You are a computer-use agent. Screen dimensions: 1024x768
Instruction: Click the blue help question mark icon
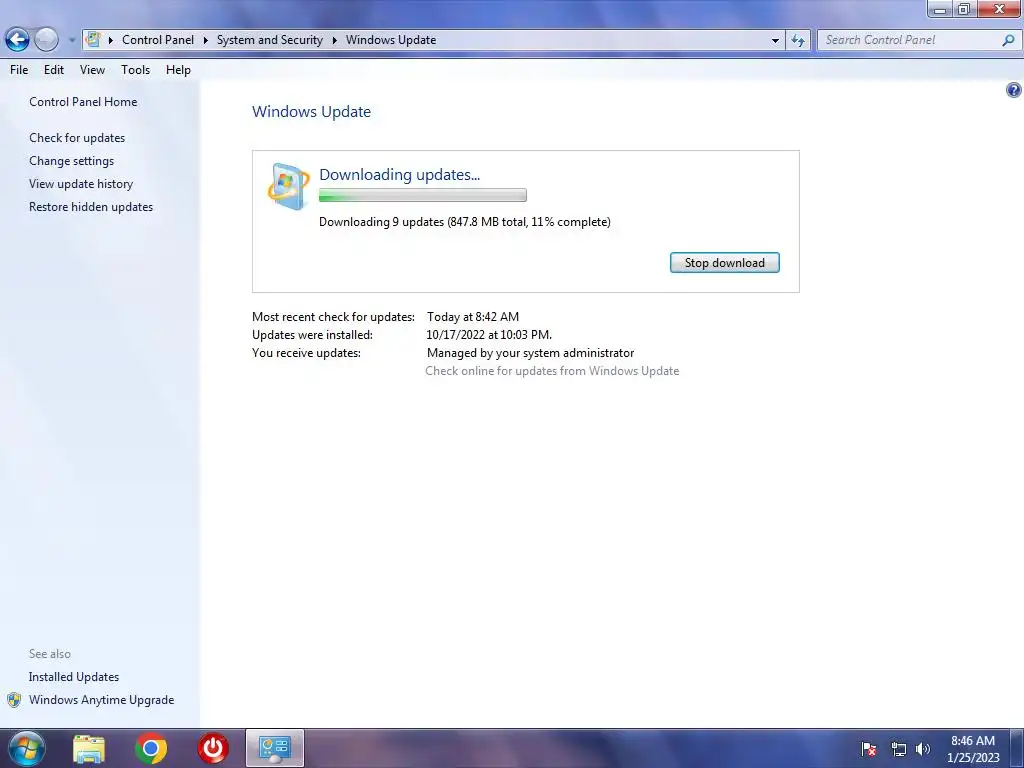point(1013,90)
